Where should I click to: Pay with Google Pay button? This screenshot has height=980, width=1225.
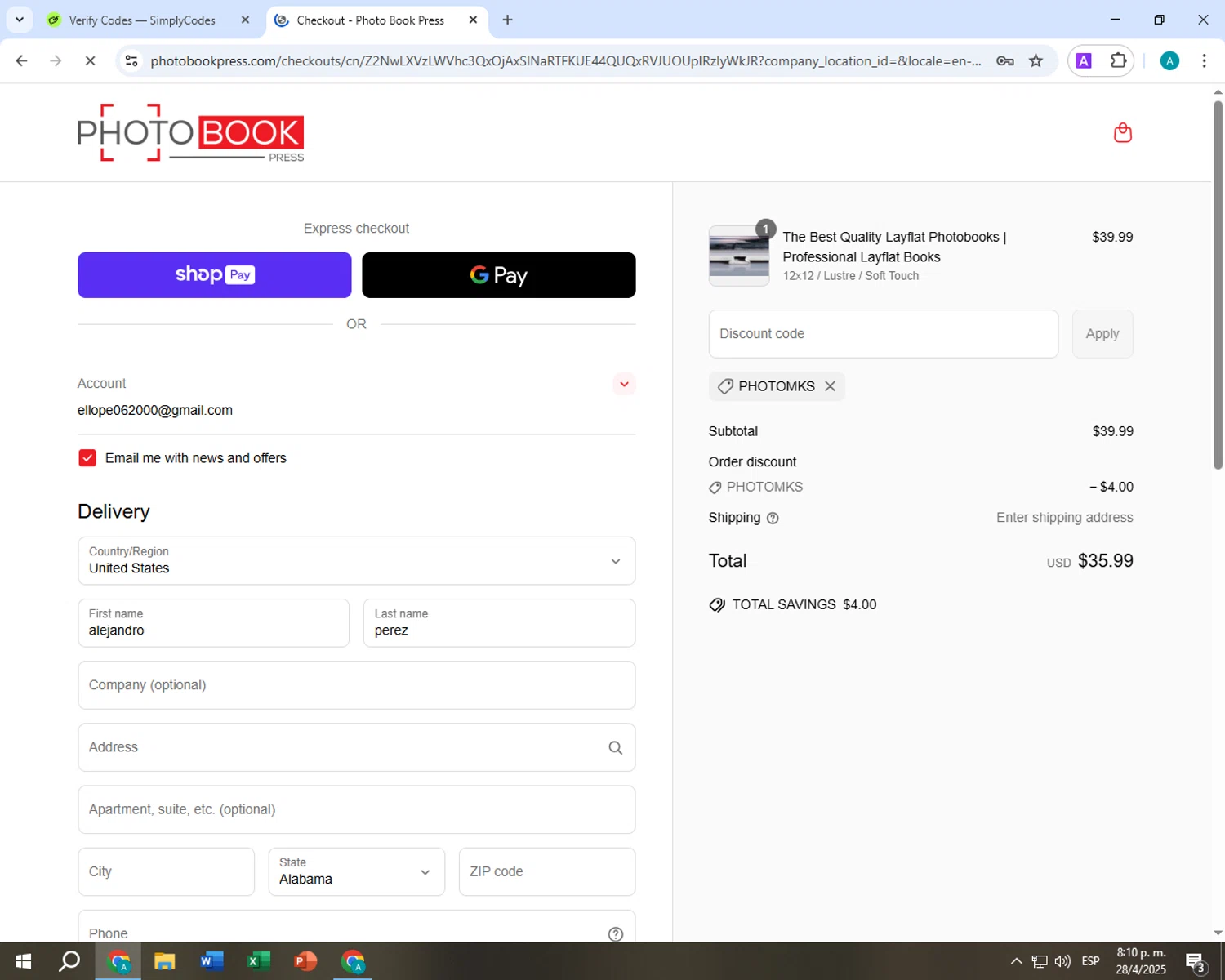pos(499,275)
